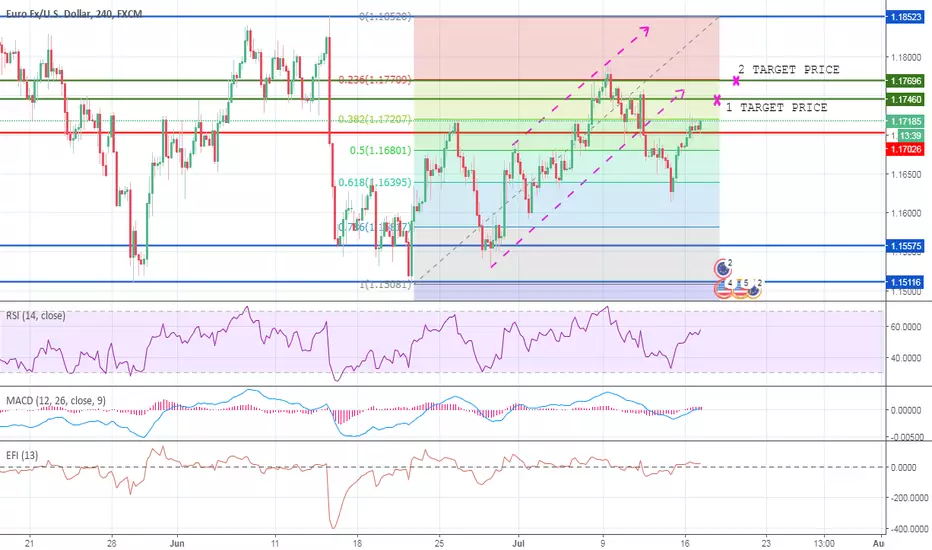Click the Jul label on the time axis
Viewport: 932px width, 550px height.
(x=518, y=543)
